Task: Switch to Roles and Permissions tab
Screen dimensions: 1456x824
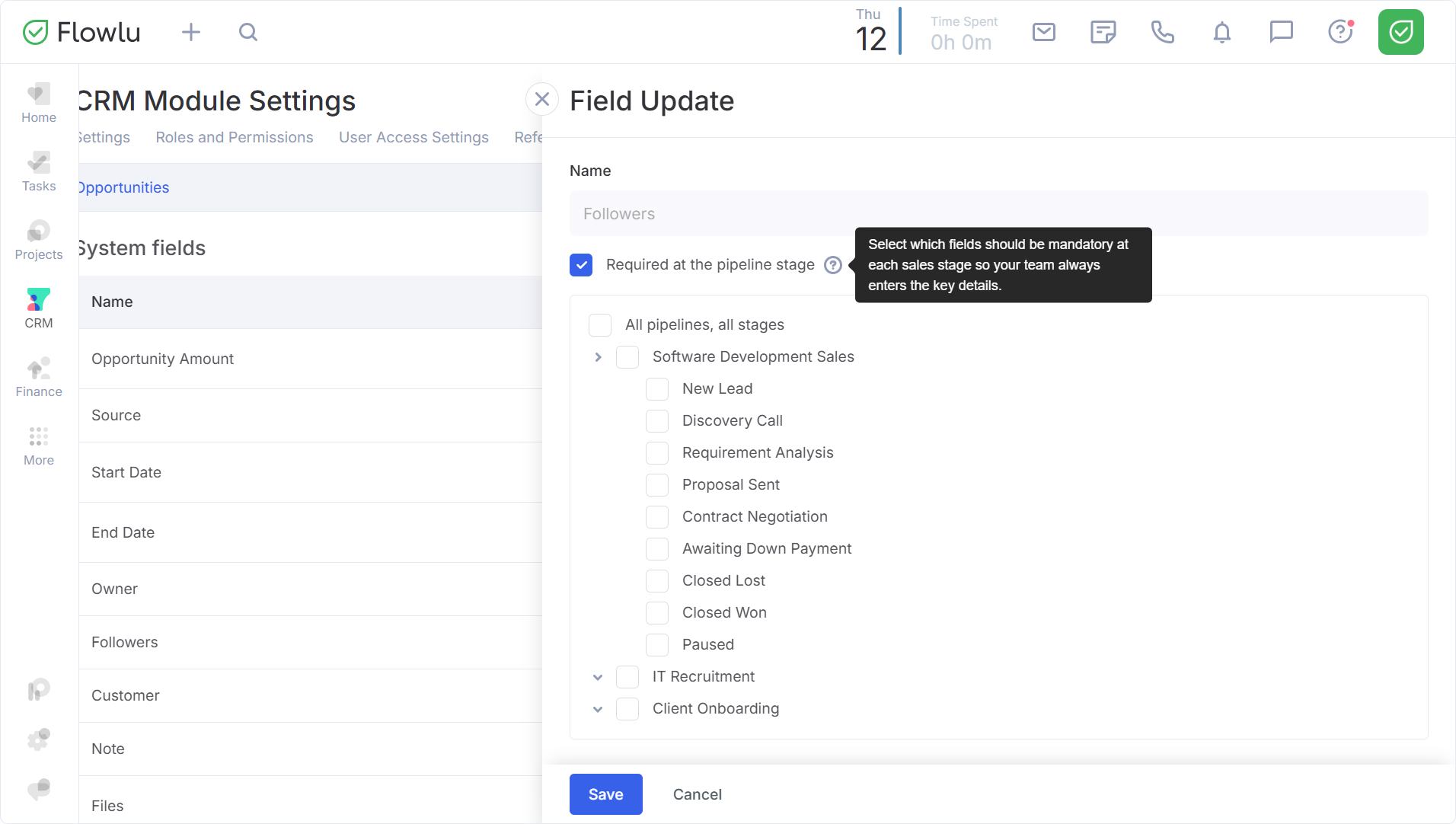Action: [235, 137]
